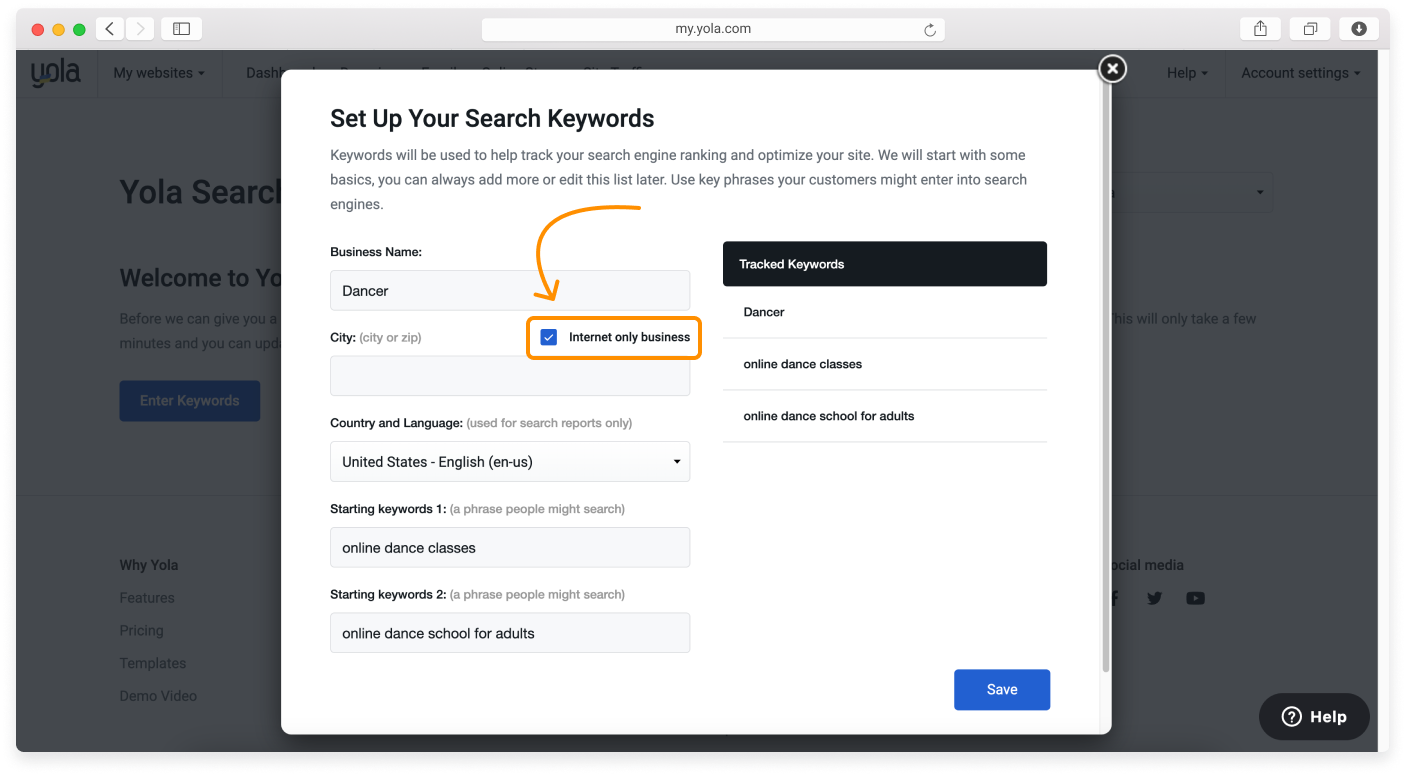Click the Safari forward arrow
Viewport: 1406px width, 776px height.
139,29
